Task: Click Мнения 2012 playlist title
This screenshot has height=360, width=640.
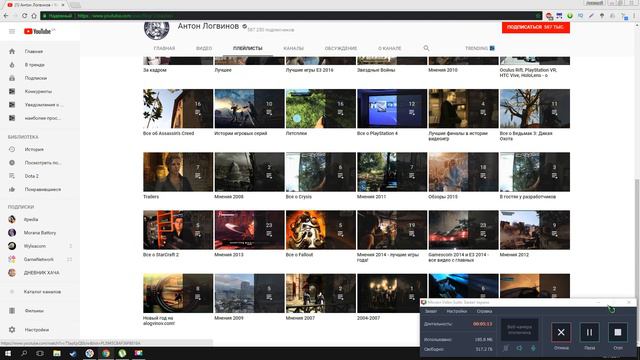Action: tap(514, 255)
